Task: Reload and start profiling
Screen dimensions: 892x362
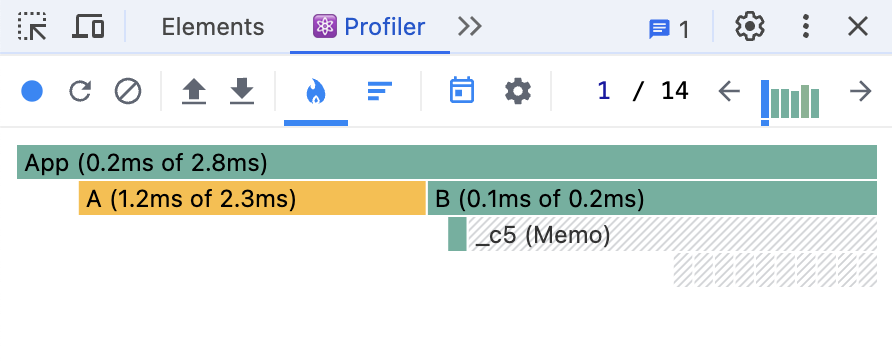Action: coord(80,91)
